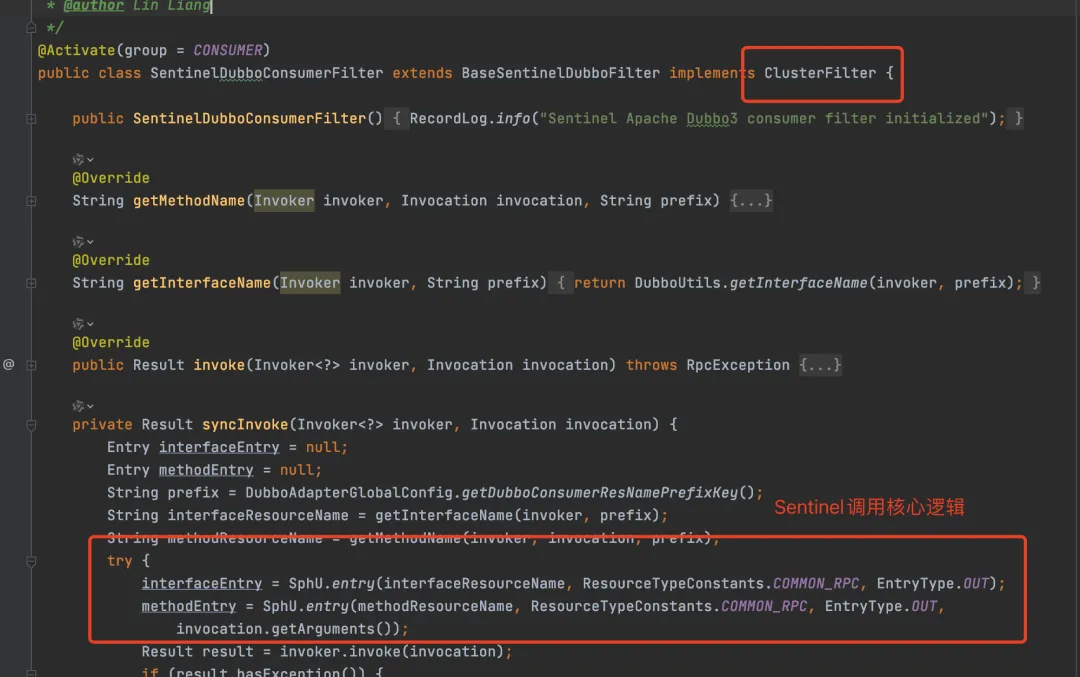1080x677 pixels.
Task: Expand getMethodName method using gutter fold icon
Action: point(31,200)
